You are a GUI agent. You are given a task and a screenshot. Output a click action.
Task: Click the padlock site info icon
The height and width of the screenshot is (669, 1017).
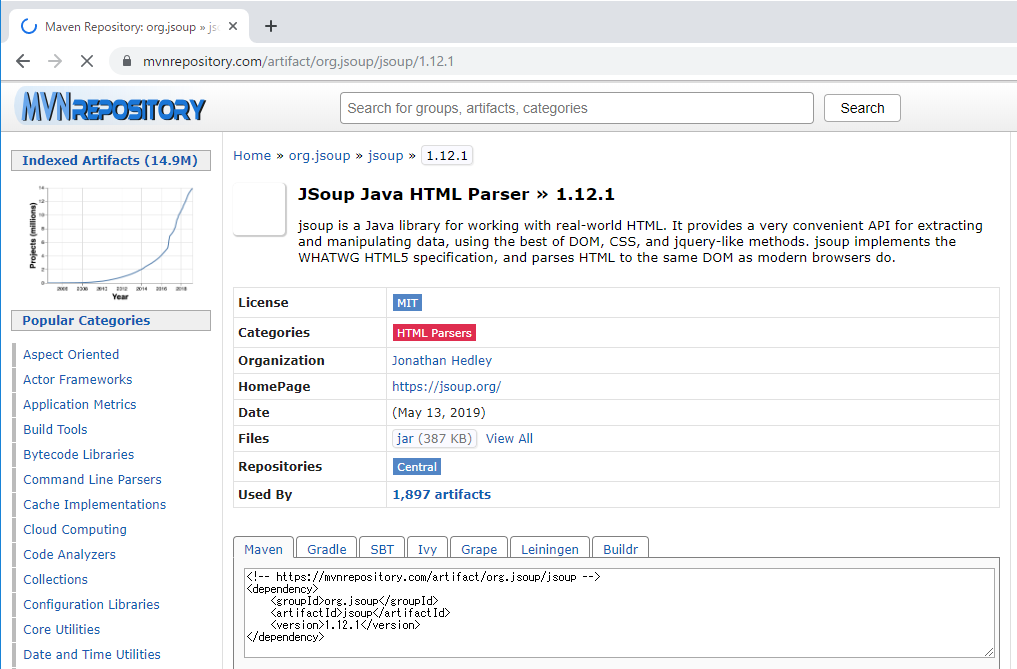tap(127, 61)
